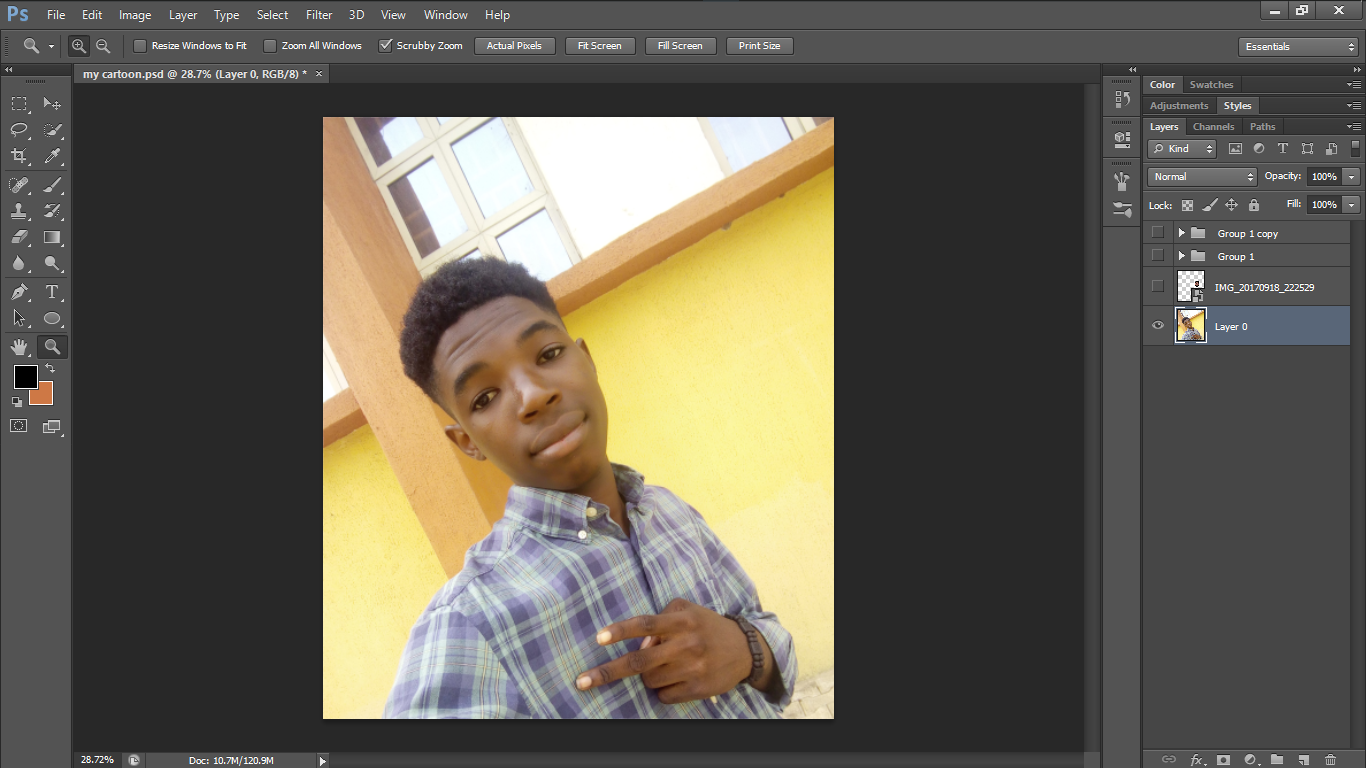Screen dimensions: 1366x768
Task: Toggle the layer filtering switch
Action: point(1355,148)
